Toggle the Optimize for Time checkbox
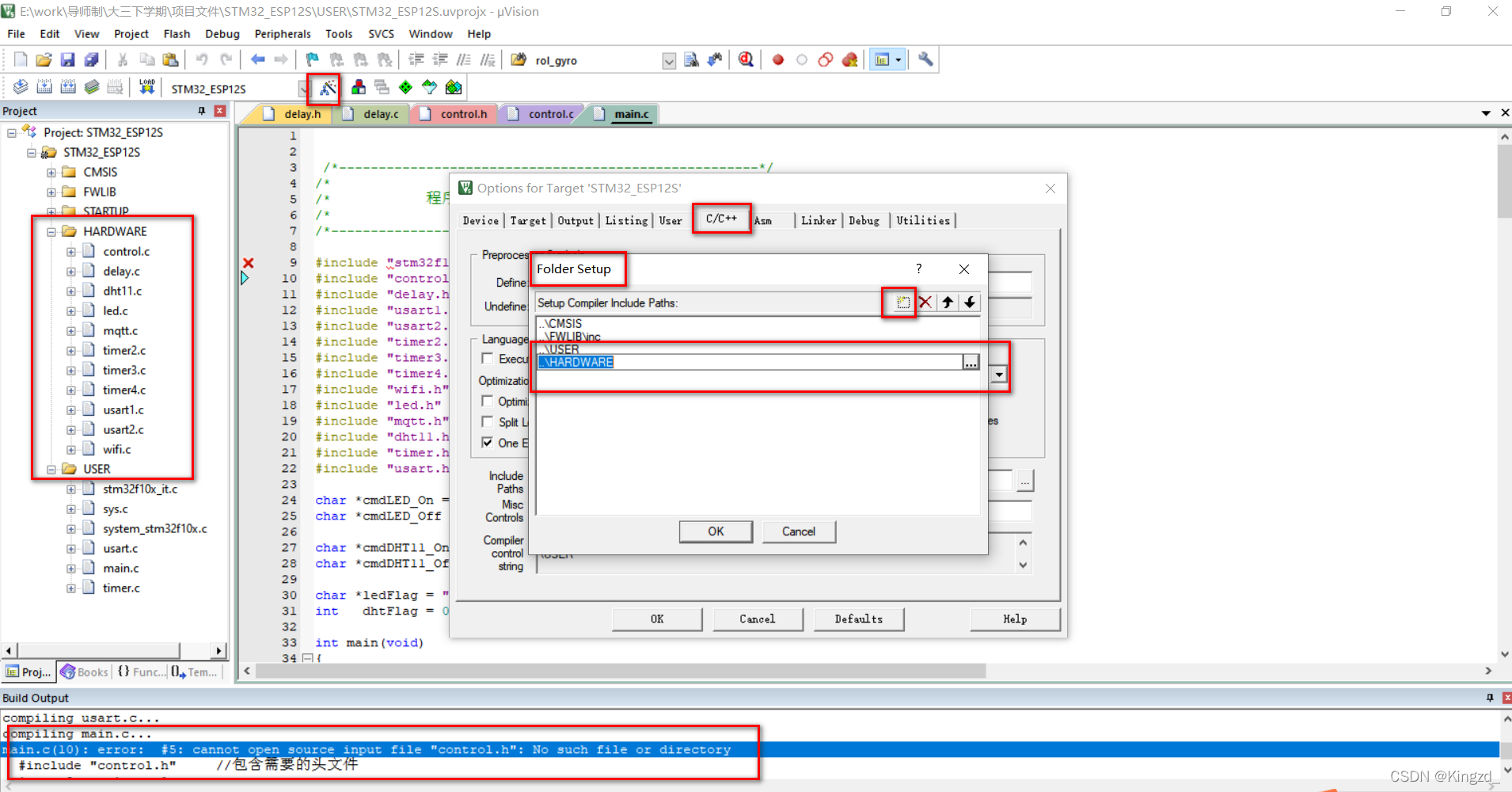This screenshot has width=1512, height=792. point(488,402)
